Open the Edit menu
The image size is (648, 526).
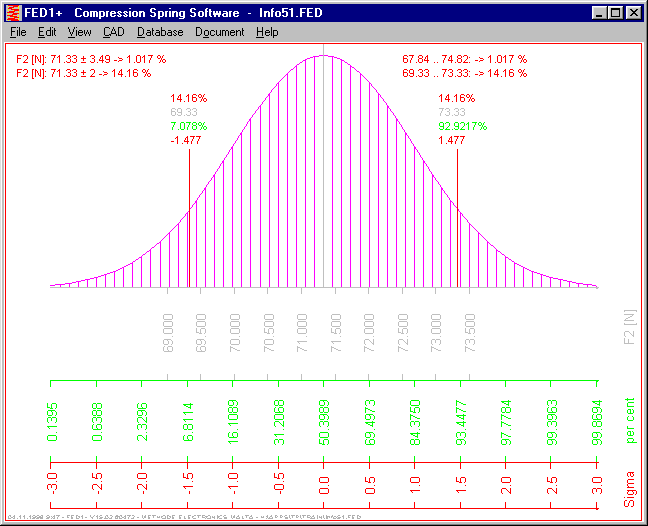47,32
